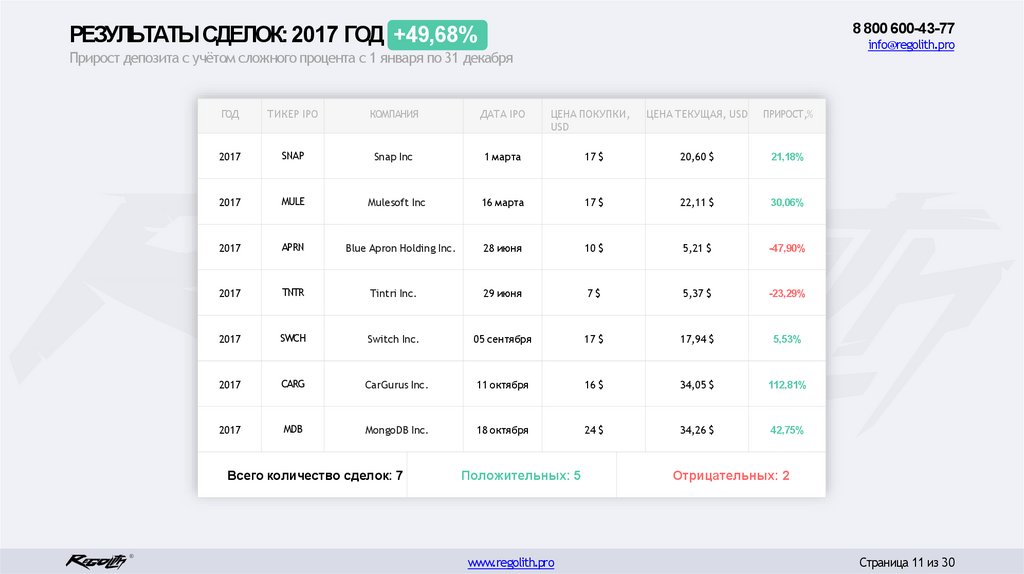Click the +49,68% green badge
The width and height of the screenshot is (1024, 574).
[x=437, y=35]
